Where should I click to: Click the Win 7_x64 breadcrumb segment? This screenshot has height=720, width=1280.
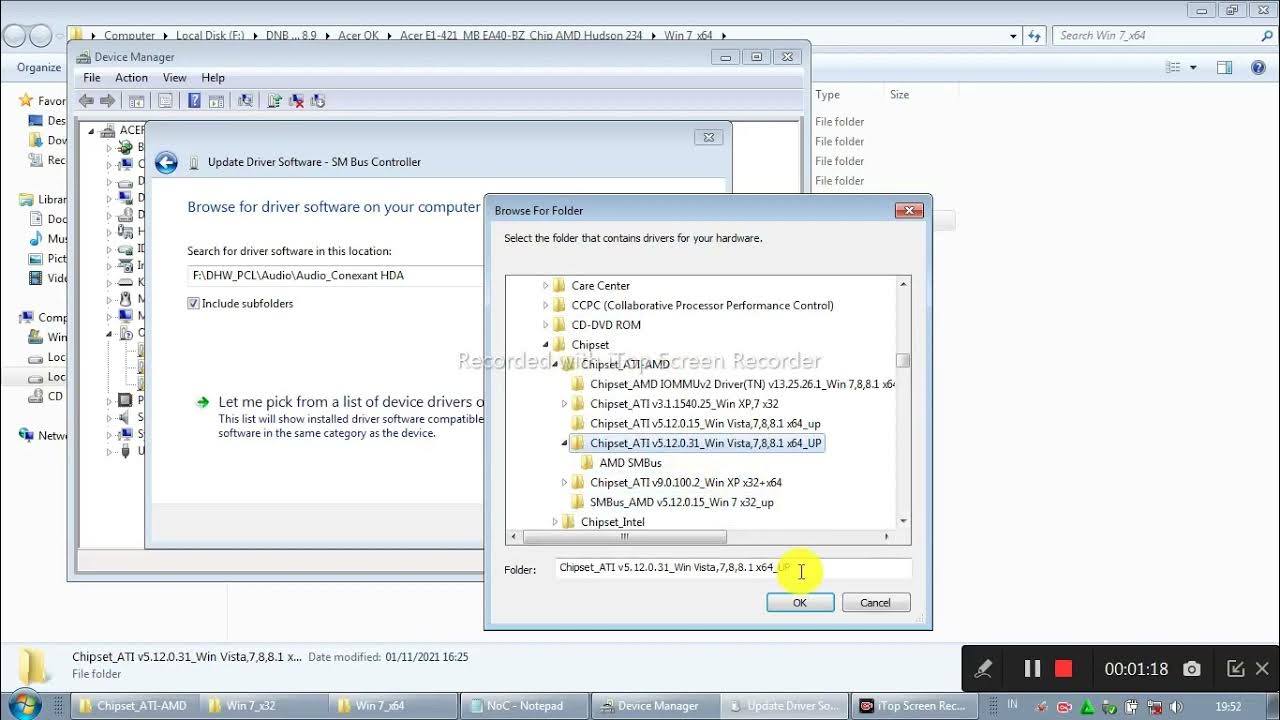690,36
